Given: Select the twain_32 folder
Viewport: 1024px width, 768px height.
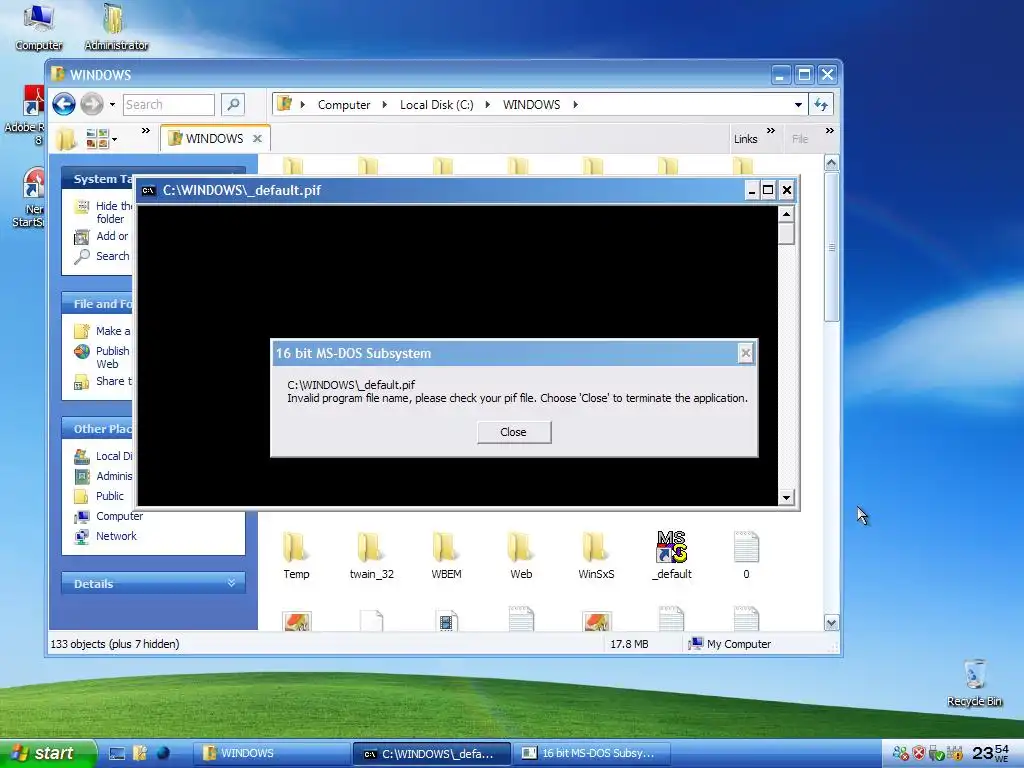Looking at the screenshot, I should click(x=372, y=556).
